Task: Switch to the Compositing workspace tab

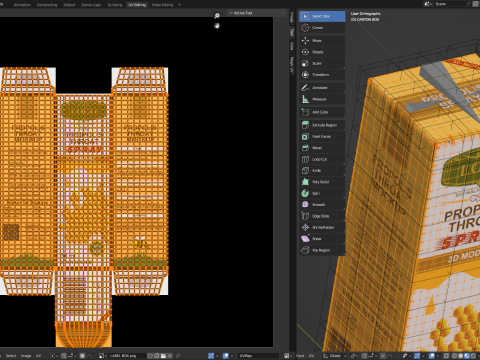Action: 47,5
